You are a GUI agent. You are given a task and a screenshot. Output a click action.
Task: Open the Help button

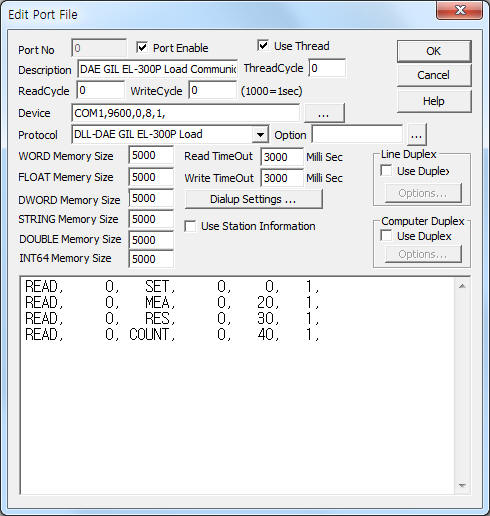coord(434,101)
